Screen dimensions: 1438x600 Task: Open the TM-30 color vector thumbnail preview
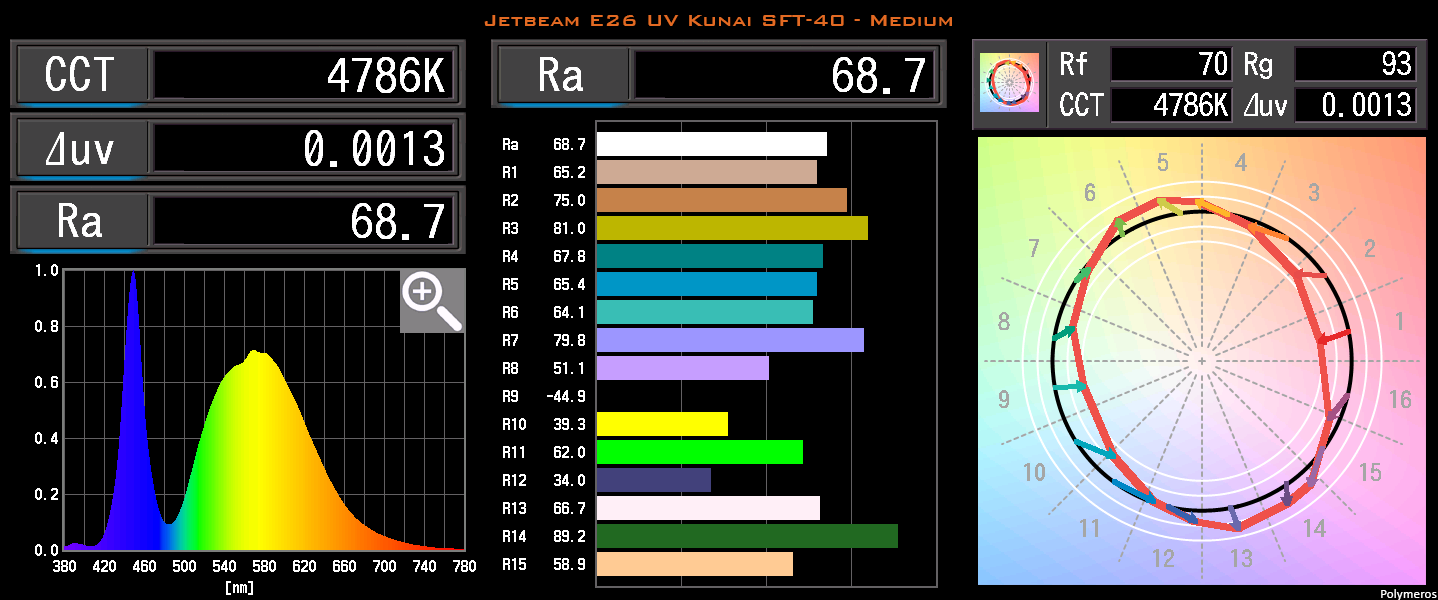(1008, 84)
